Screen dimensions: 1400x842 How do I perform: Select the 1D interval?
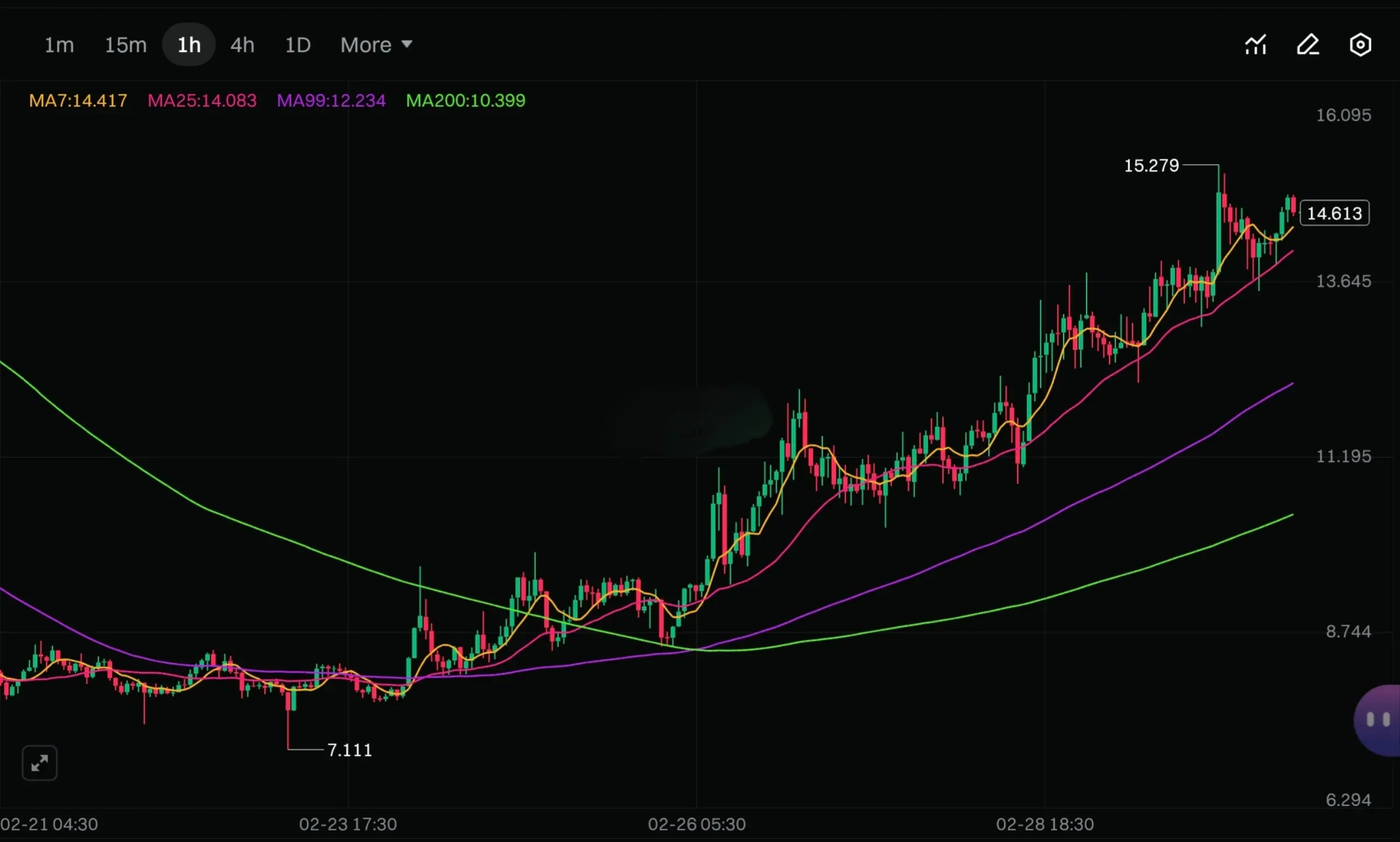[297, 45]
